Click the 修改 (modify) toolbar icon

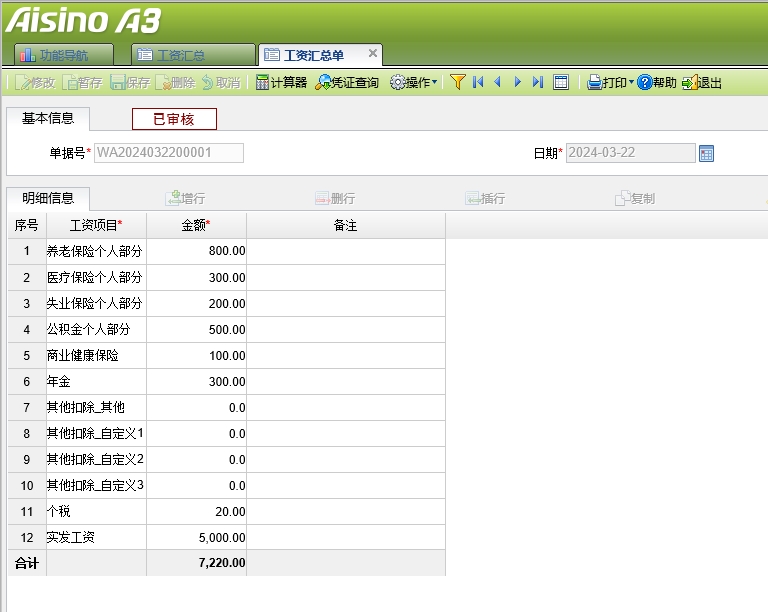(35, 83)
